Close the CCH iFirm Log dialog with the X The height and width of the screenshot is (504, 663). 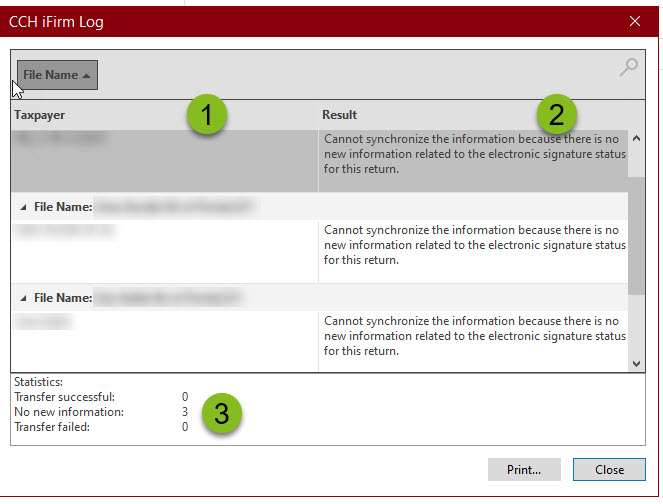pos(635,21)
